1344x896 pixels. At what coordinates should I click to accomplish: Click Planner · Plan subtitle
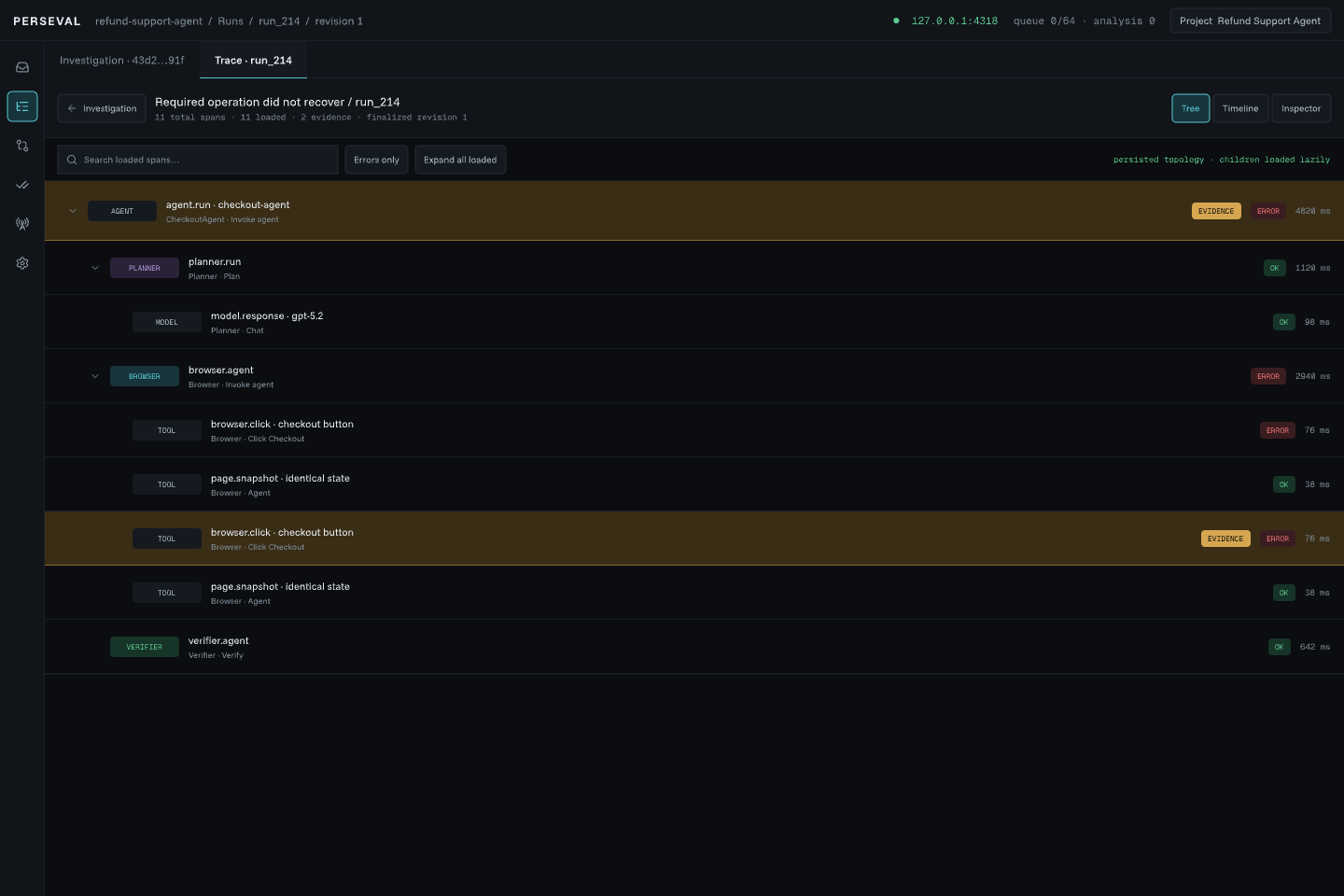pos(214,277)
